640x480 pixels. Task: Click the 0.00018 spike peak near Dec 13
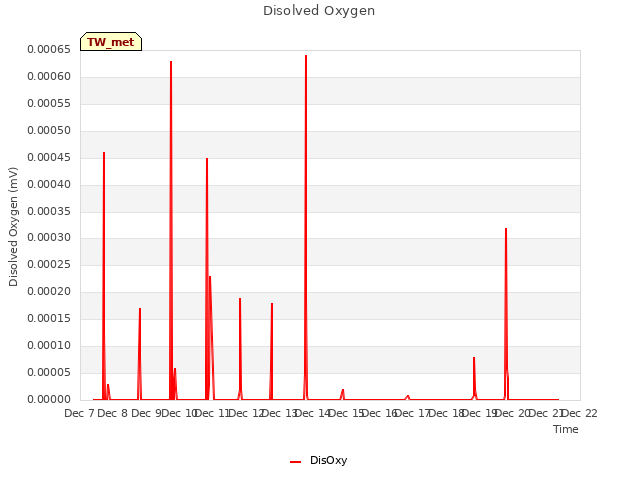(272, 304)
